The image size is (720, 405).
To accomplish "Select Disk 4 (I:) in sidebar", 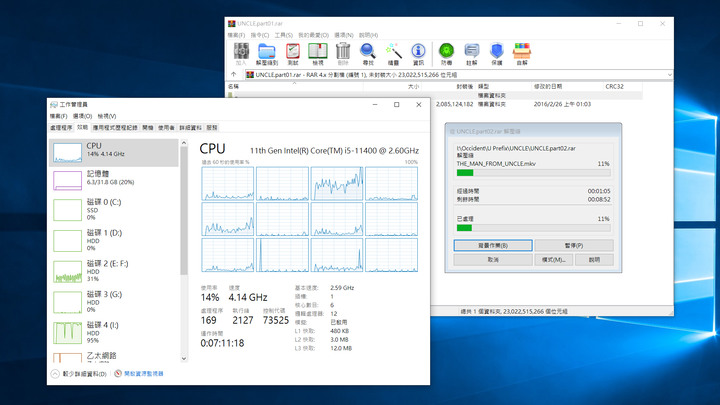I will (113, 332).
